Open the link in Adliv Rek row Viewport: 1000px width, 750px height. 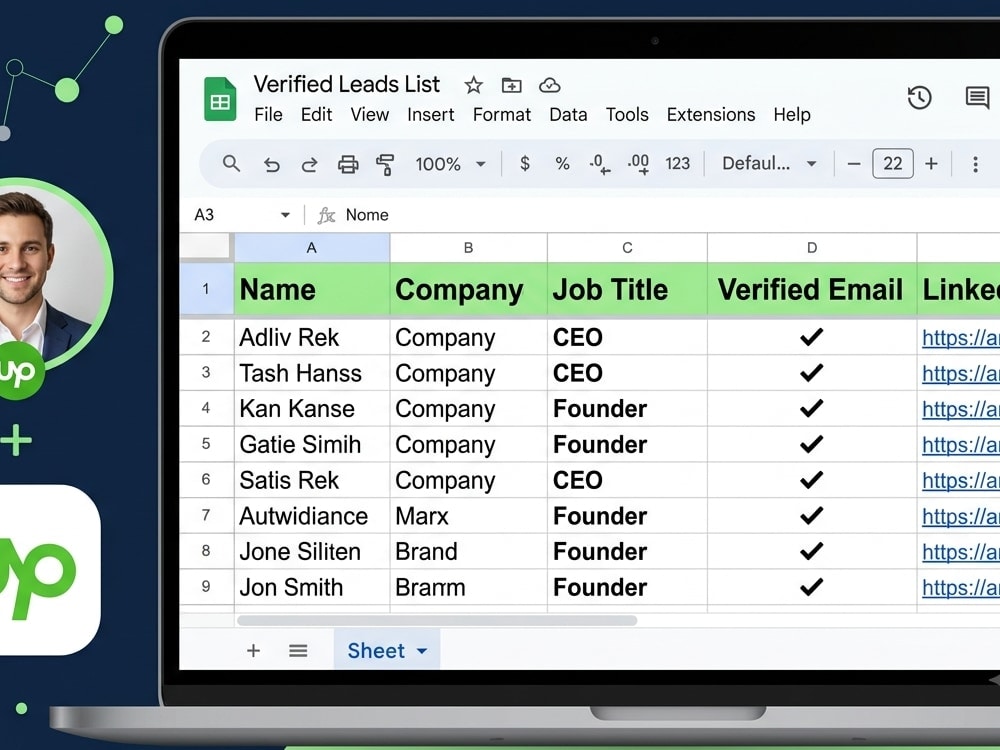coord(960,337)
